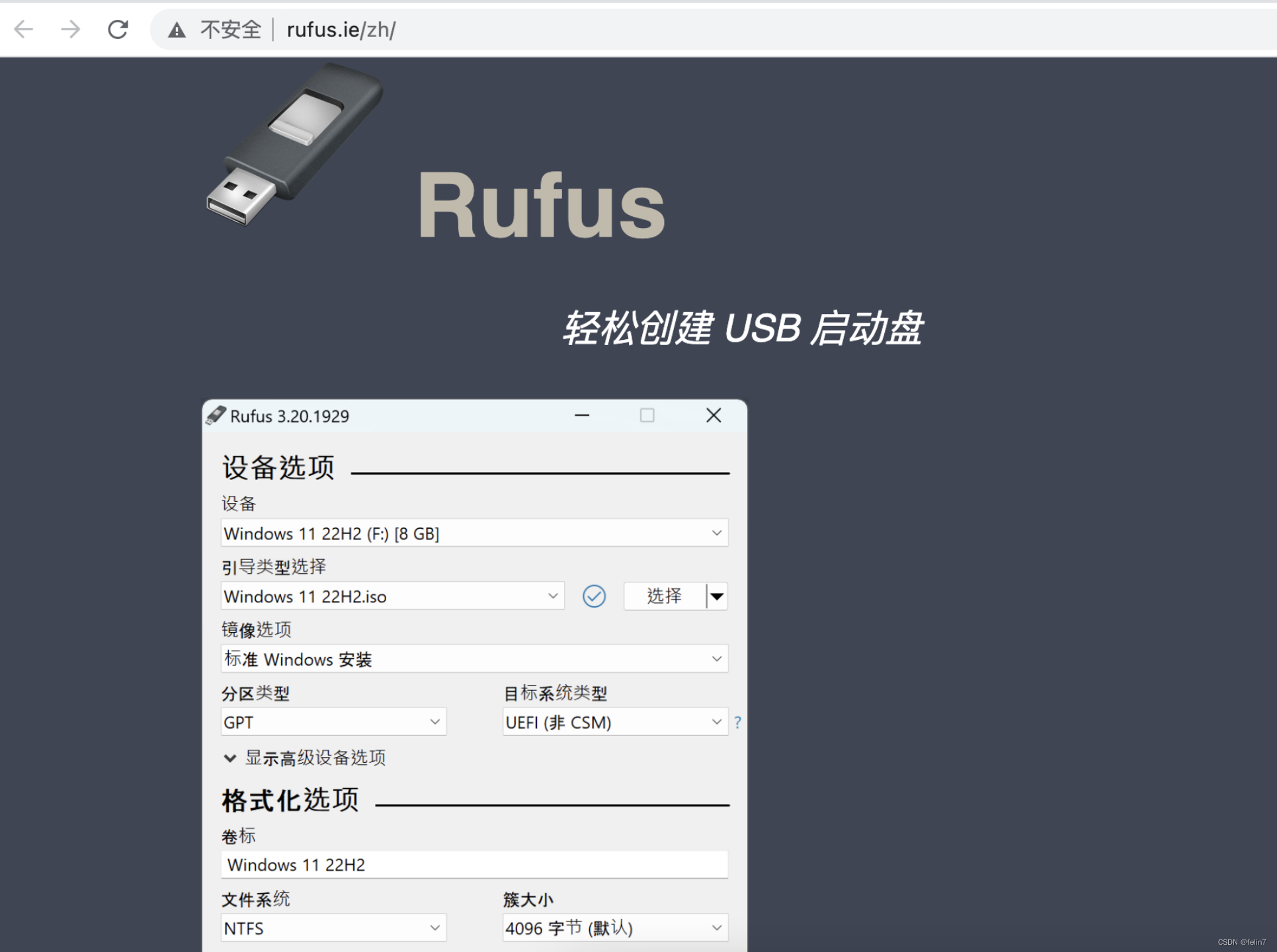Click the 选择 button
Screen dimensions: 1277x952
pyautogui.click(x=664, y=596)
